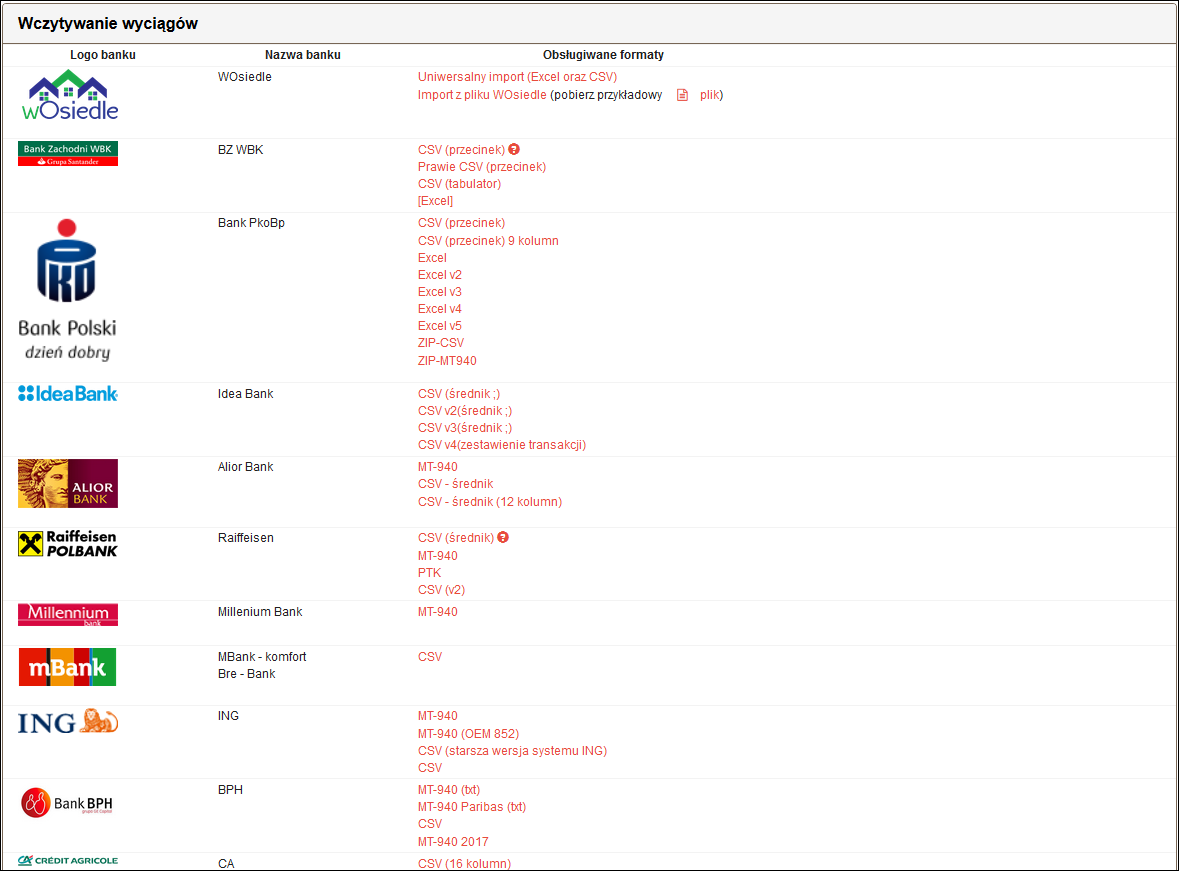Select Idea Bank CSV (średnik ;)

pos(459,394)
